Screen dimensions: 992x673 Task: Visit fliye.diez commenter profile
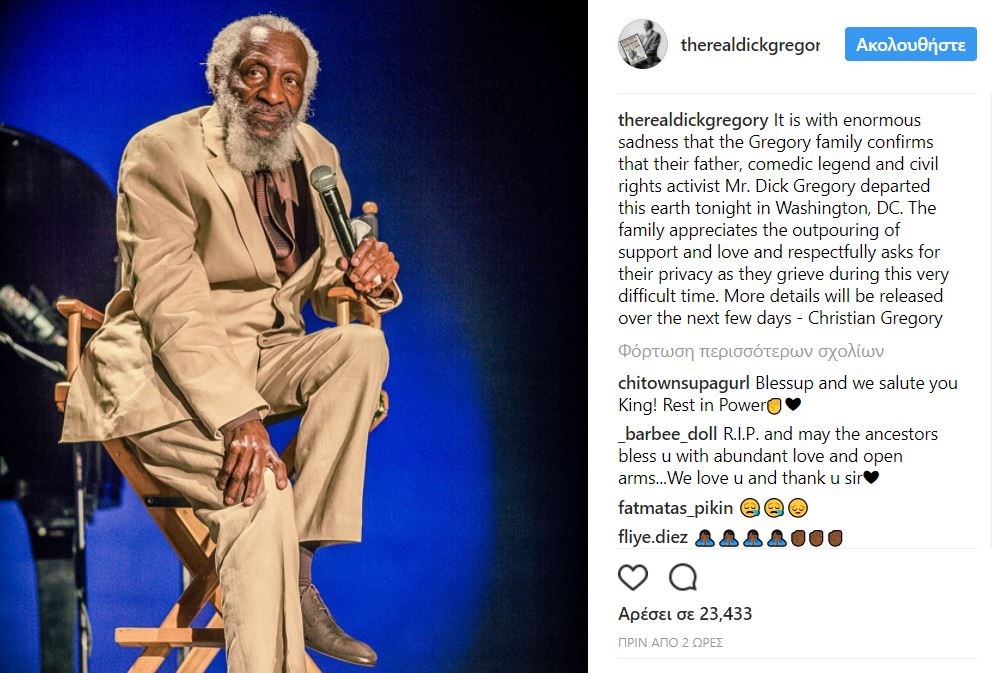tap(653, 537)
